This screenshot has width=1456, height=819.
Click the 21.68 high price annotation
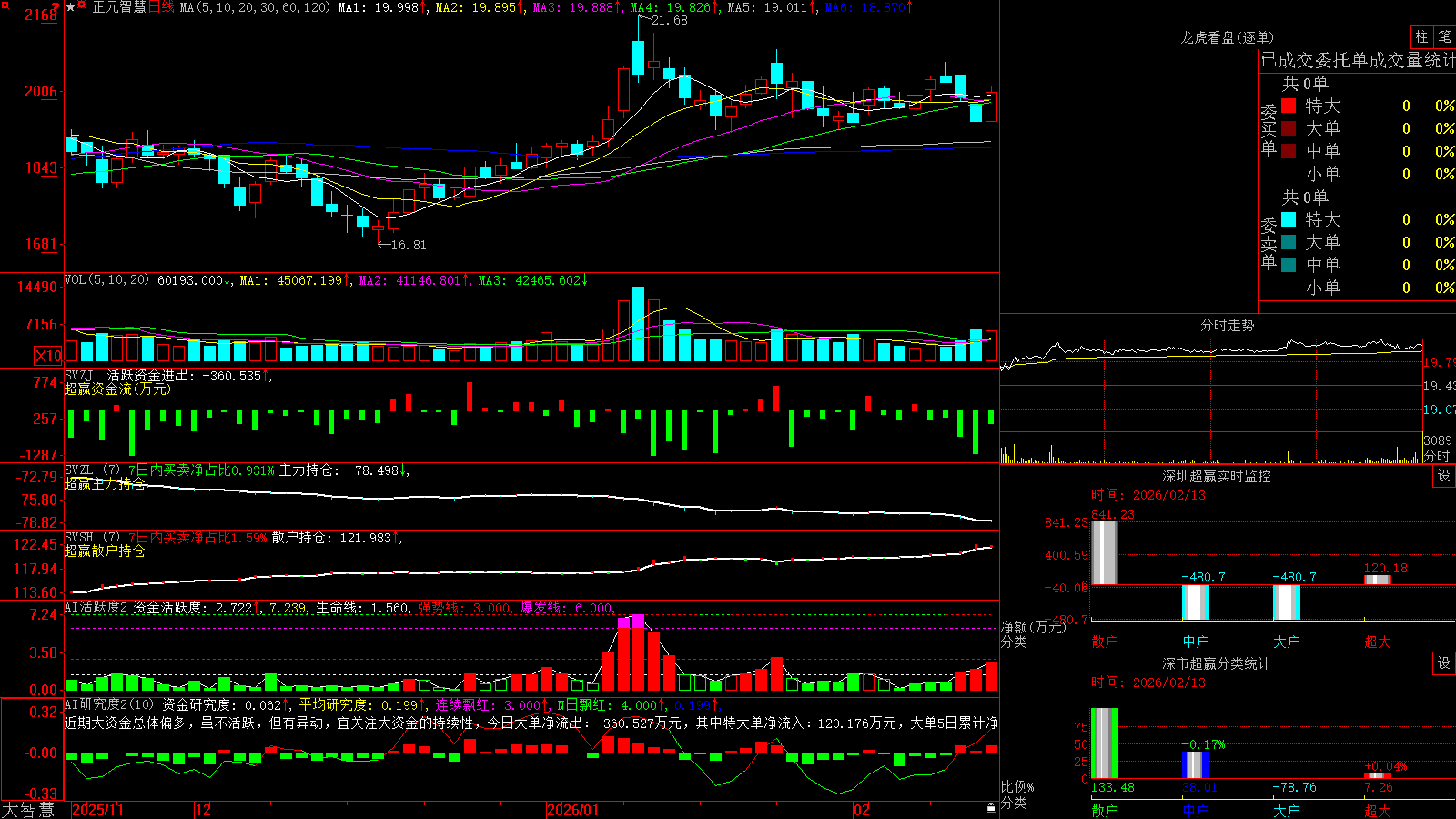(670, 20)
